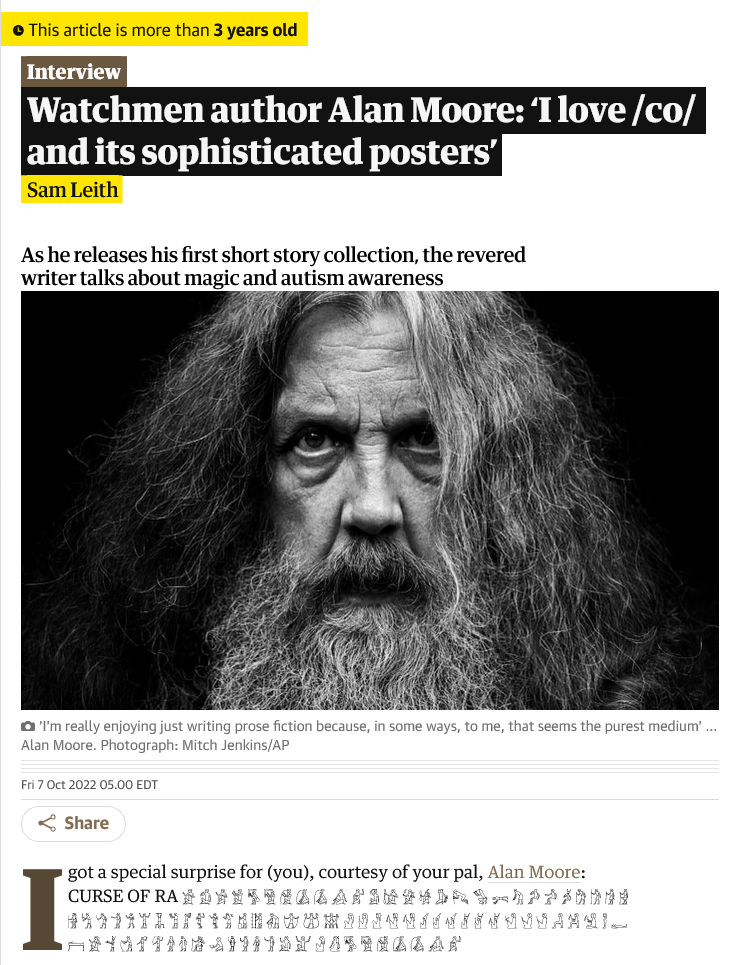Click the Watchmen author Alan Moore headline
This screenshot has height=965, width=735.
[x=363, y=130]
